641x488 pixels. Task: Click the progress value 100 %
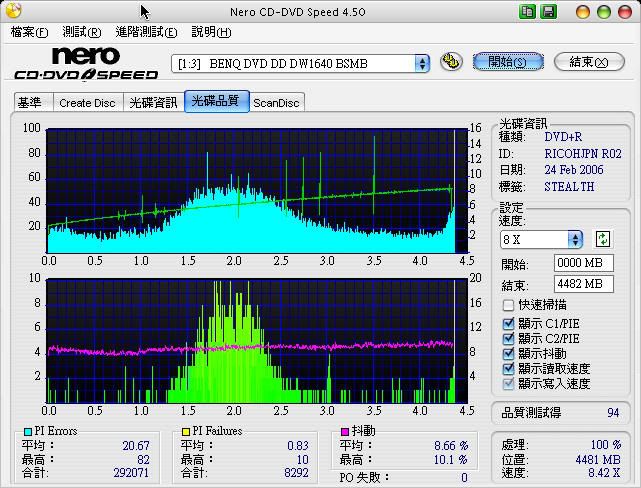click(605, 445)
